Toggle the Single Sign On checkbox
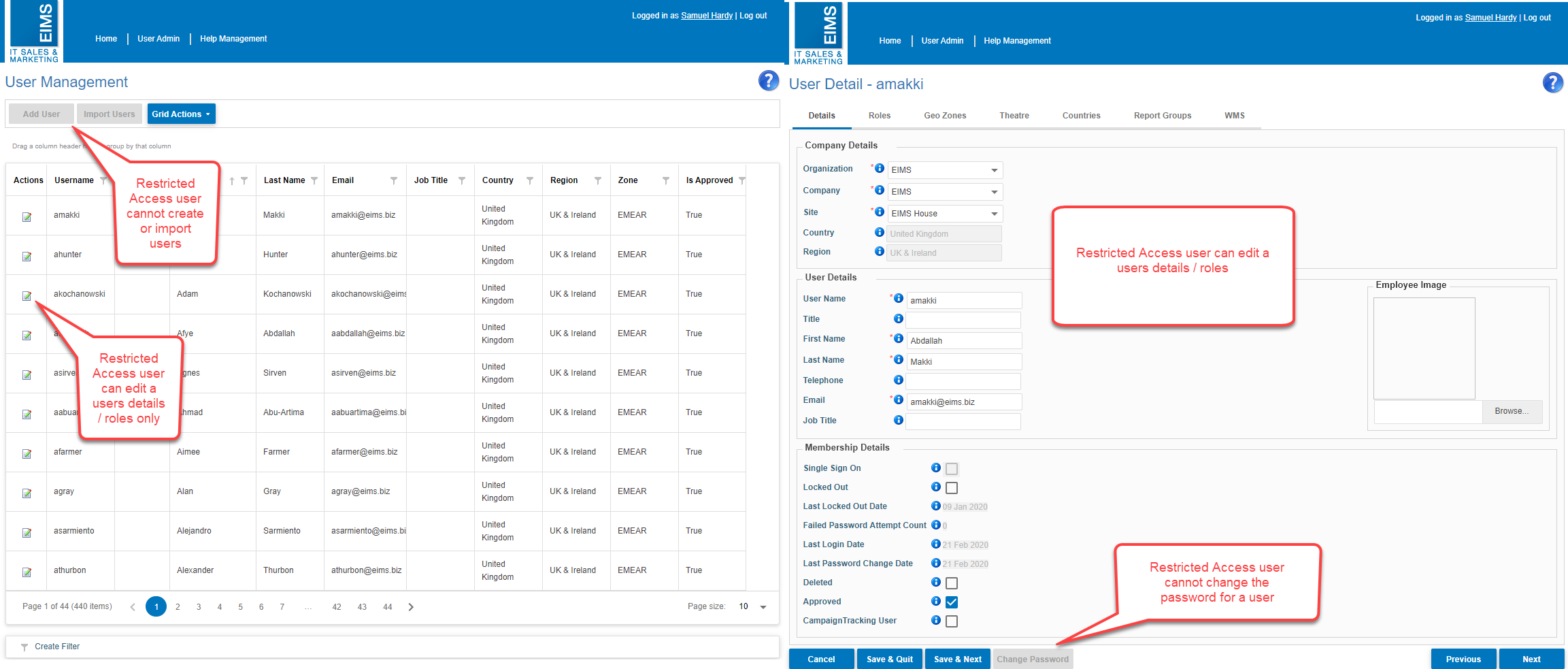 tap(952, 469)
